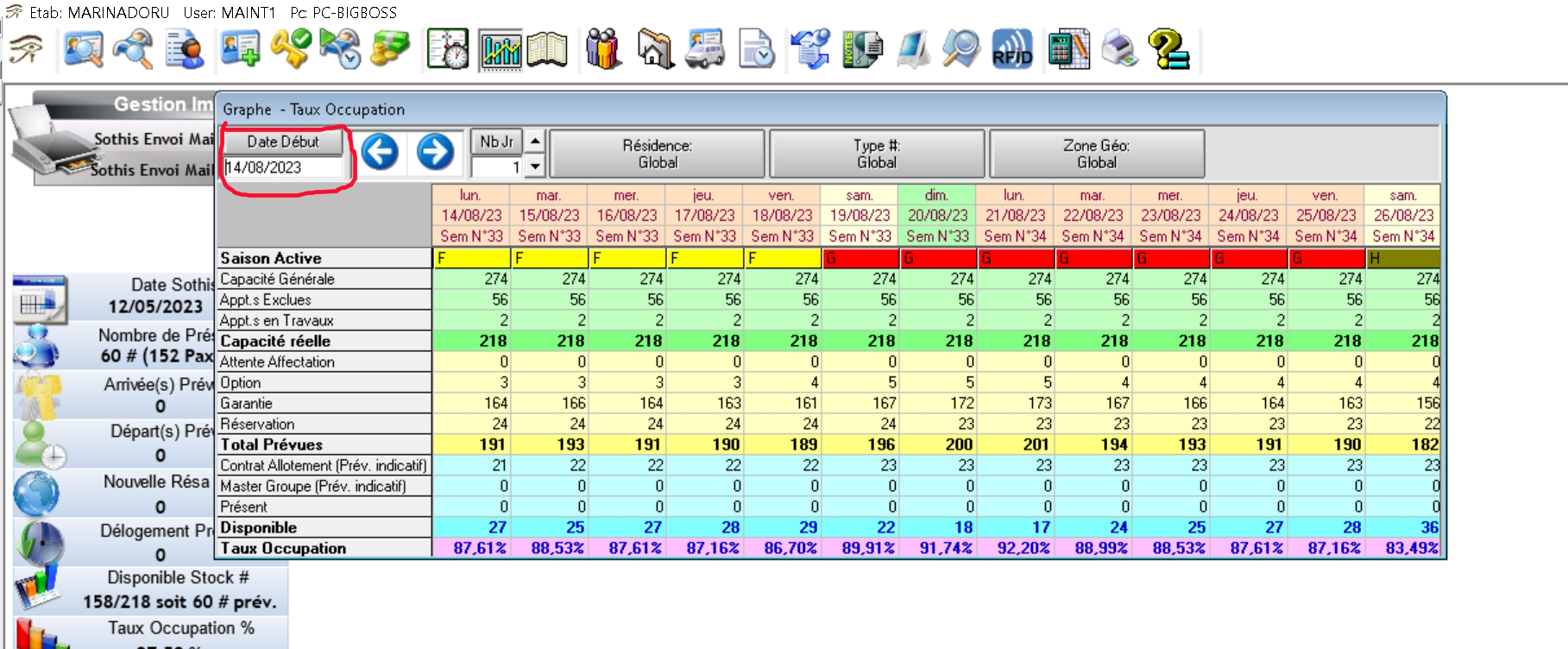Open the Type #: Global selector

pyautogui.click(x=877, y=154)
